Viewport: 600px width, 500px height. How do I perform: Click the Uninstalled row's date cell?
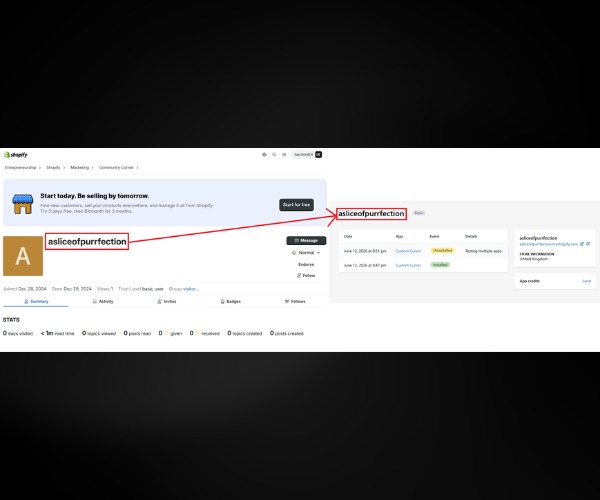[365, 251]
